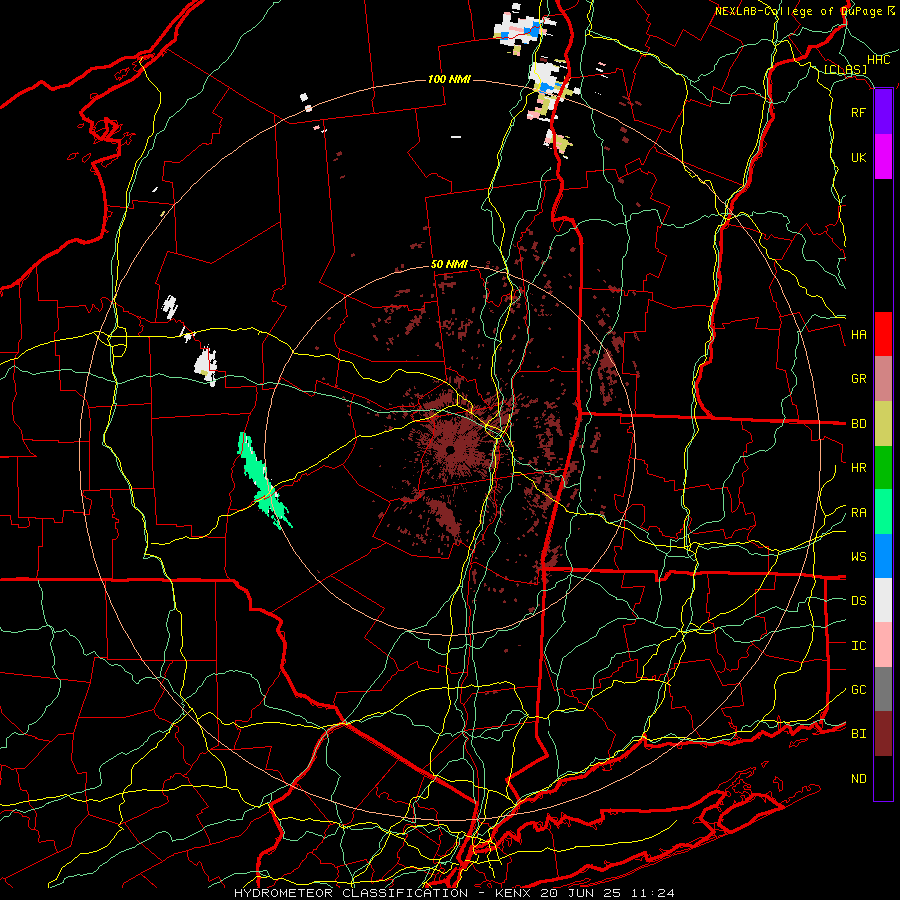Click the "BD" legend label
This screenshot has height=900, width=900.
click(x=858, y=424)
